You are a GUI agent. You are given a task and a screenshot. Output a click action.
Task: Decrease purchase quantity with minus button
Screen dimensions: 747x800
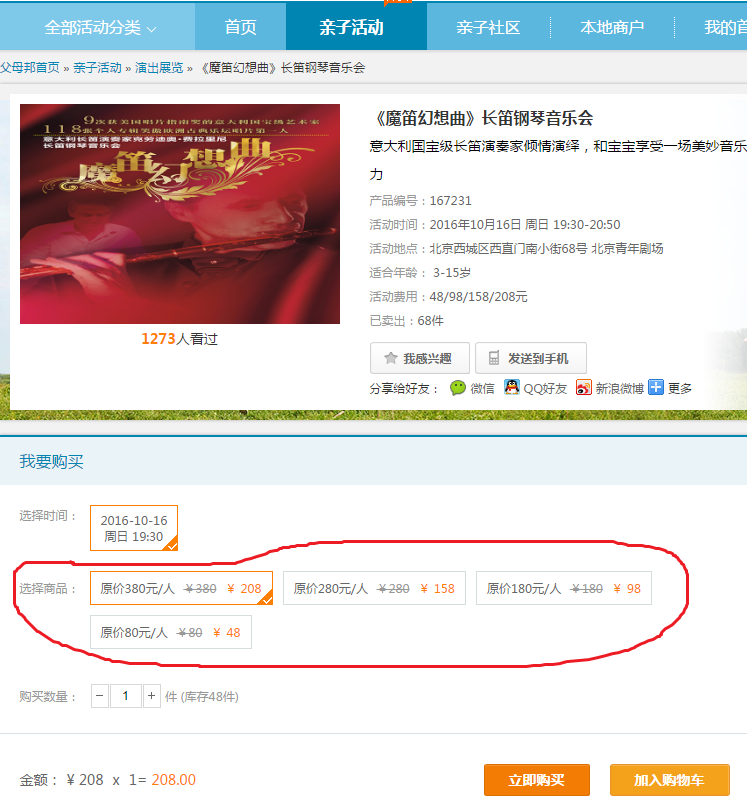click(x=100, y=696)
